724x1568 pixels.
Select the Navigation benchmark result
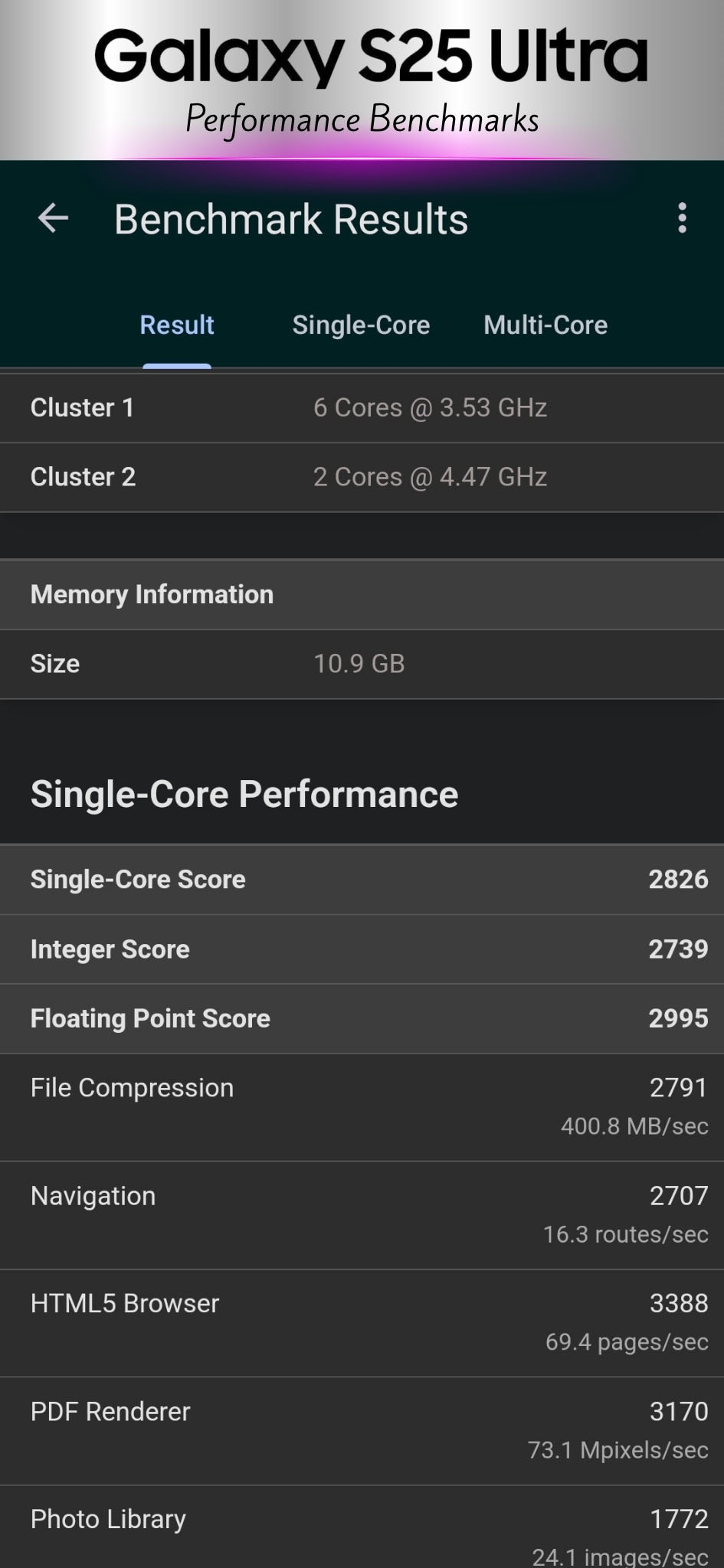[362, 1216]
